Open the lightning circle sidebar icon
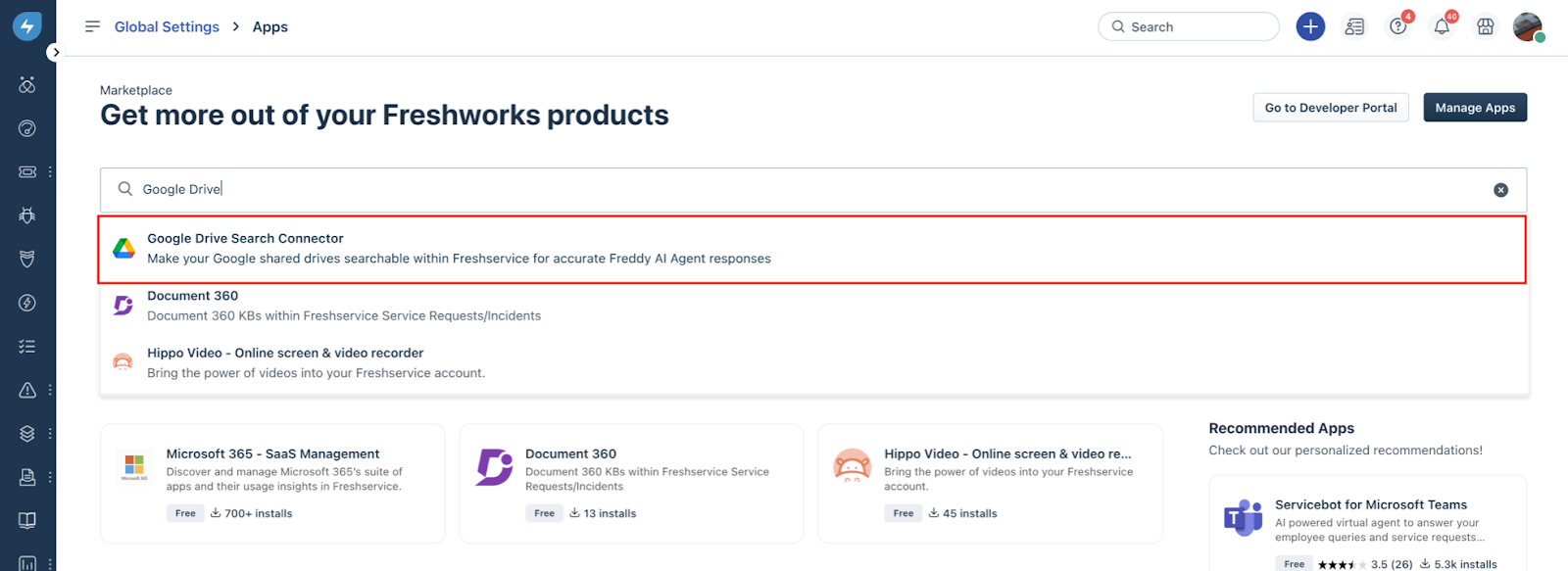The height and width of the screenshot is (571, 1568). pyautogui.click(x=27, y=303)
